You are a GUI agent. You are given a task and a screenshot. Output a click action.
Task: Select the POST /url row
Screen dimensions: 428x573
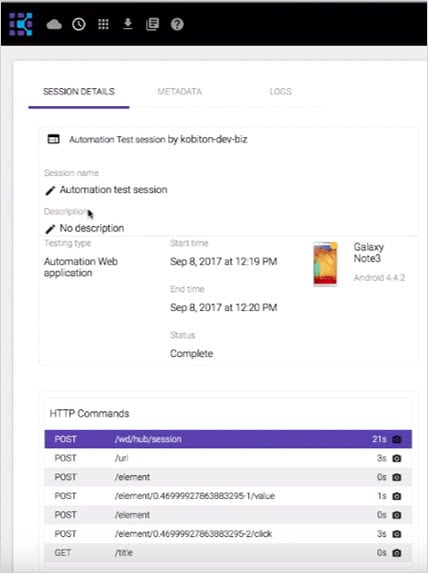pyautogui.click(x=228, y=458)
